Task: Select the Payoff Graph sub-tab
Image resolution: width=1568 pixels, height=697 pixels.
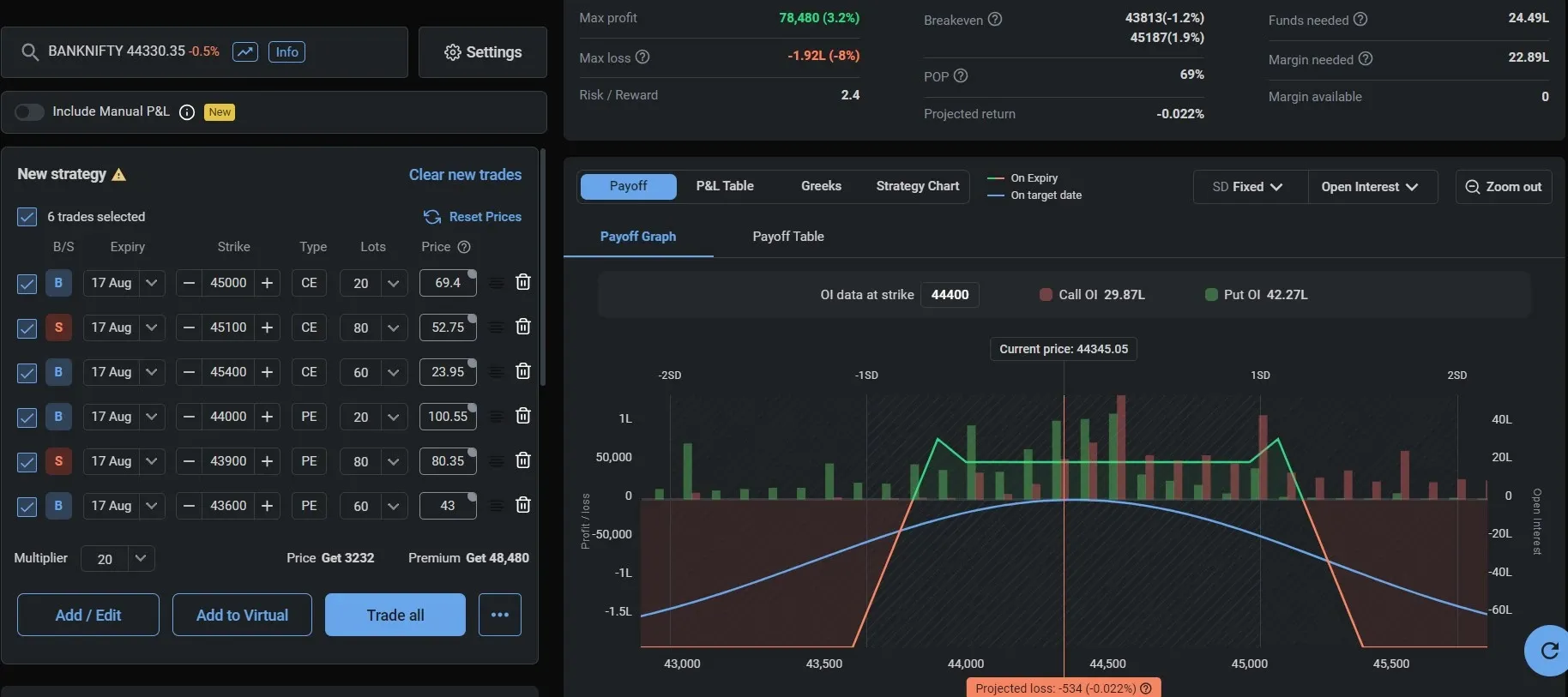Action: (x=638, y=237)
